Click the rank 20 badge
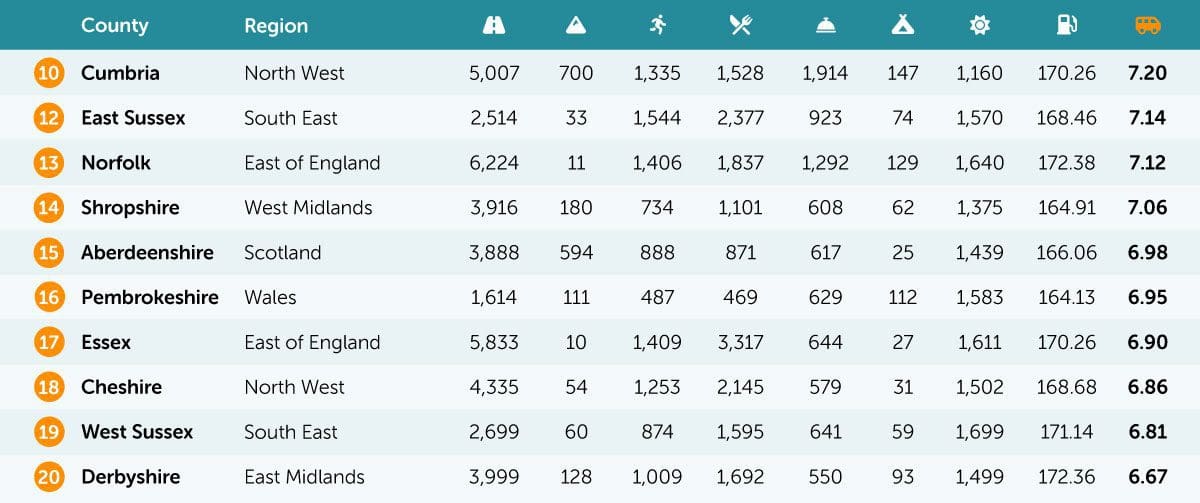Screen dimensions: 1200x503 (48, 477)
